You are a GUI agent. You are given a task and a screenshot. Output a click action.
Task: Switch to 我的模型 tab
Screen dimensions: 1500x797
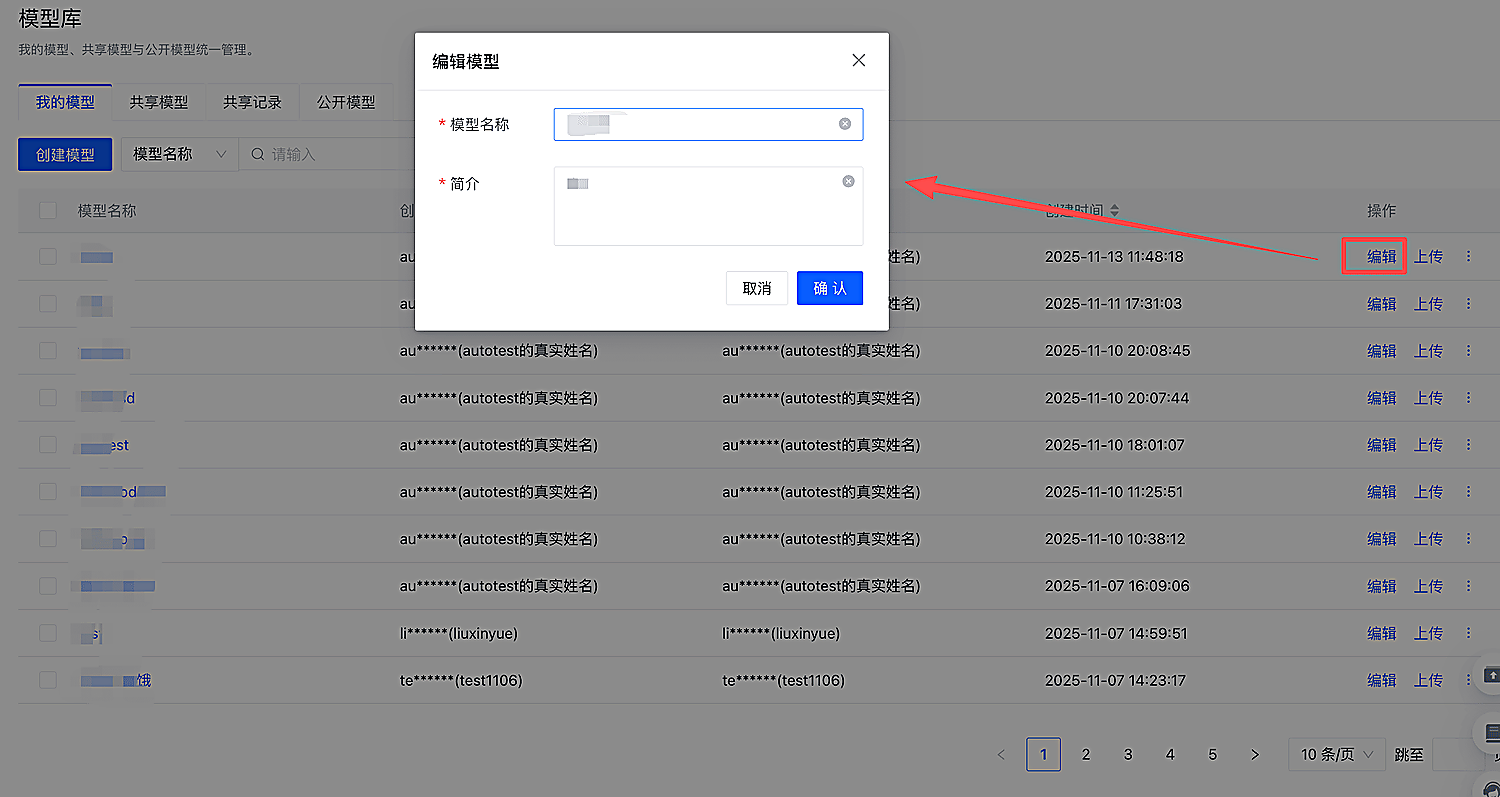(65, 102)
